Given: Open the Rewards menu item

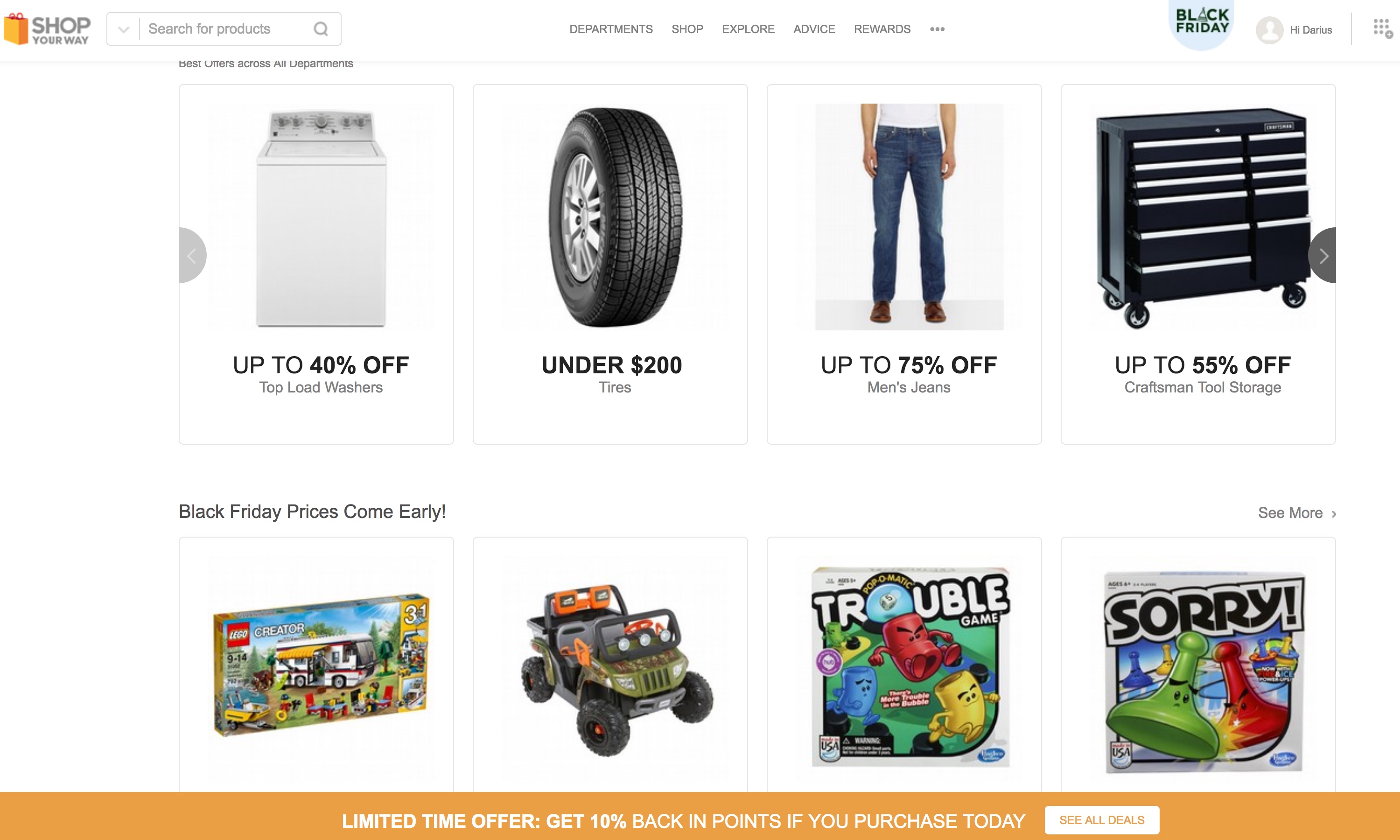Looking at the screenshot, I should (x=882, y=29).
